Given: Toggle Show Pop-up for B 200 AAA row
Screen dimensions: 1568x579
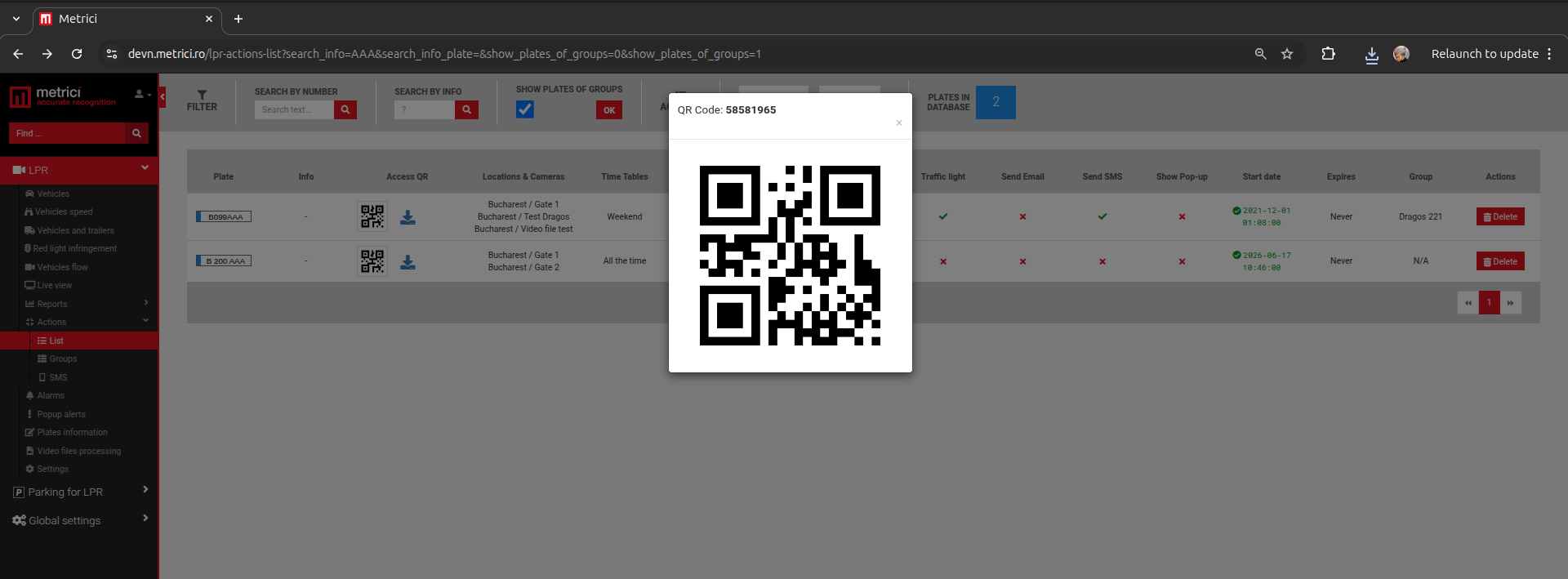Looking at the screenshot, I should pyautogui.click(x=1182, y=261).
